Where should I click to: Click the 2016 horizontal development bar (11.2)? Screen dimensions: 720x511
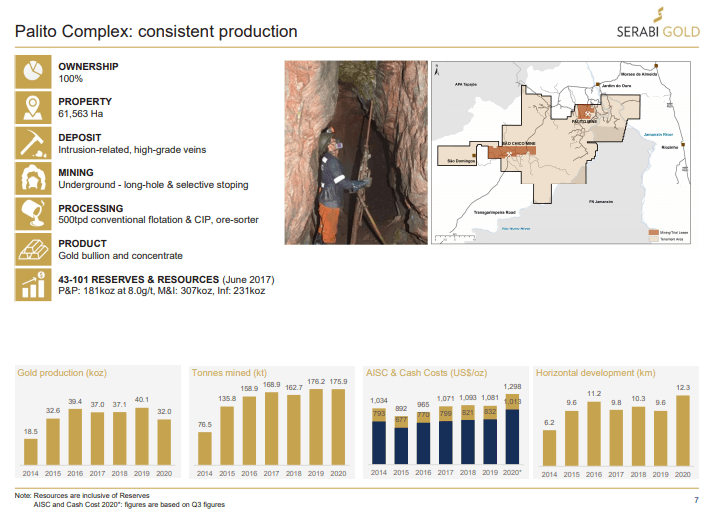click(594, 434)
